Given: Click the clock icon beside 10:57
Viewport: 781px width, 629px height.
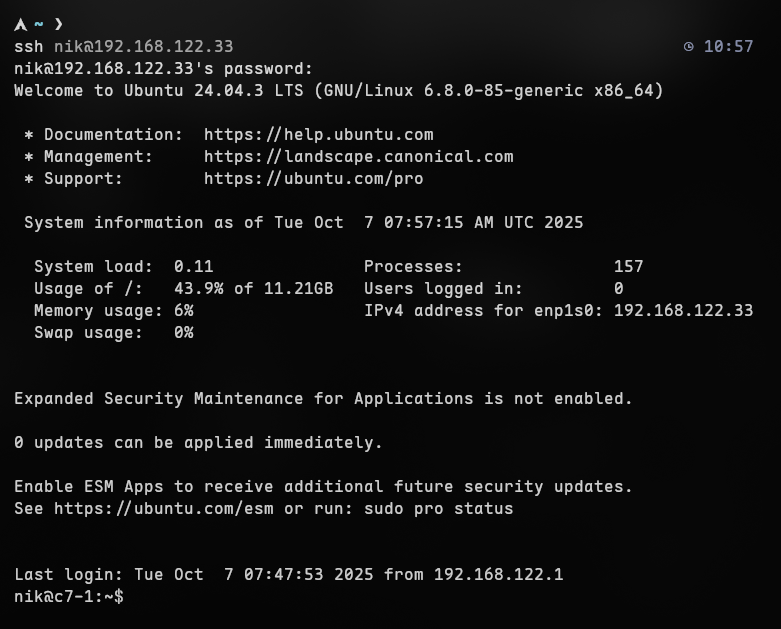Looking at the screenshot, I should [689, 47].
